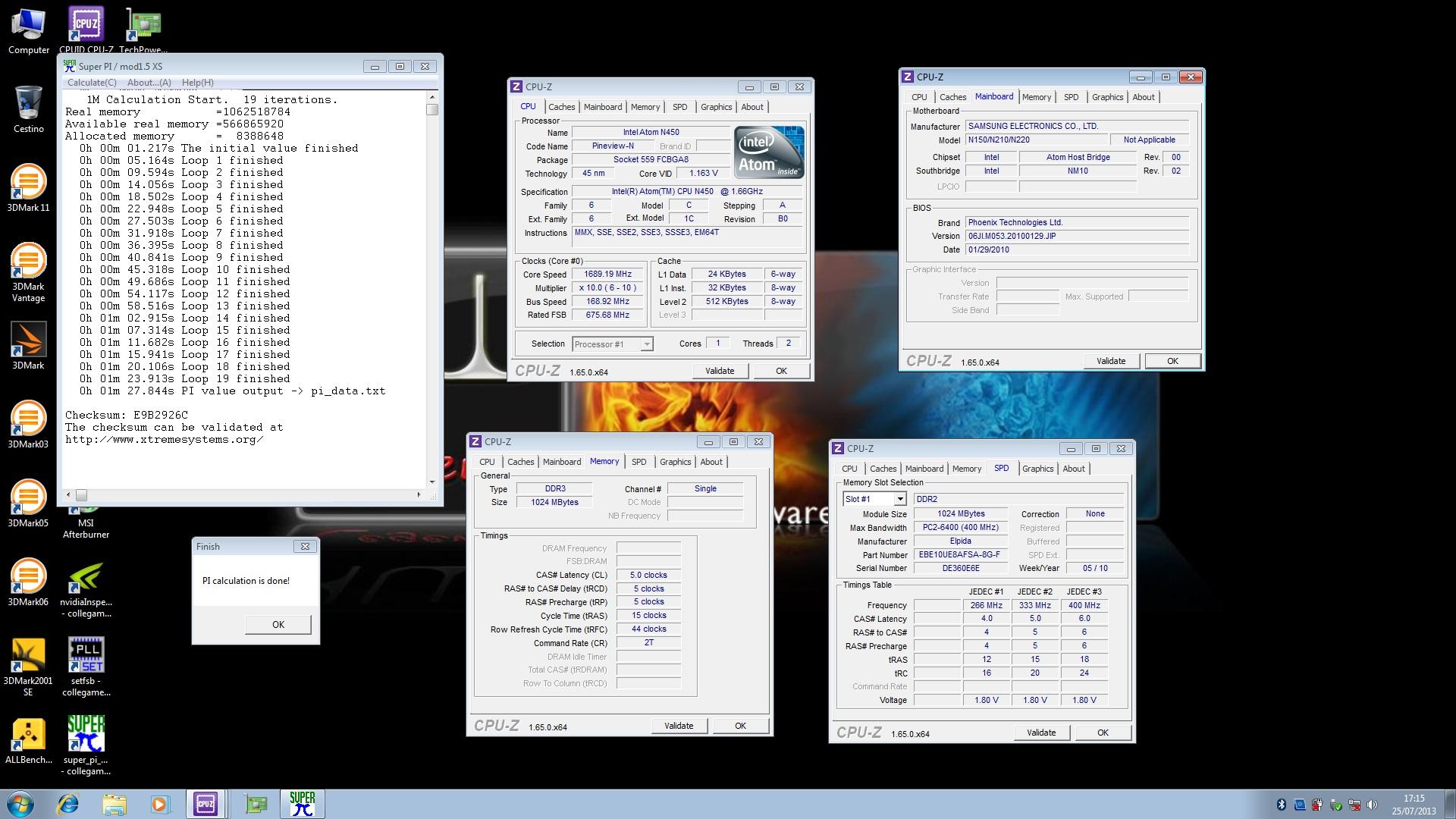Launch 3DMark06 desktop shortcut

click(x=29, y=582)
